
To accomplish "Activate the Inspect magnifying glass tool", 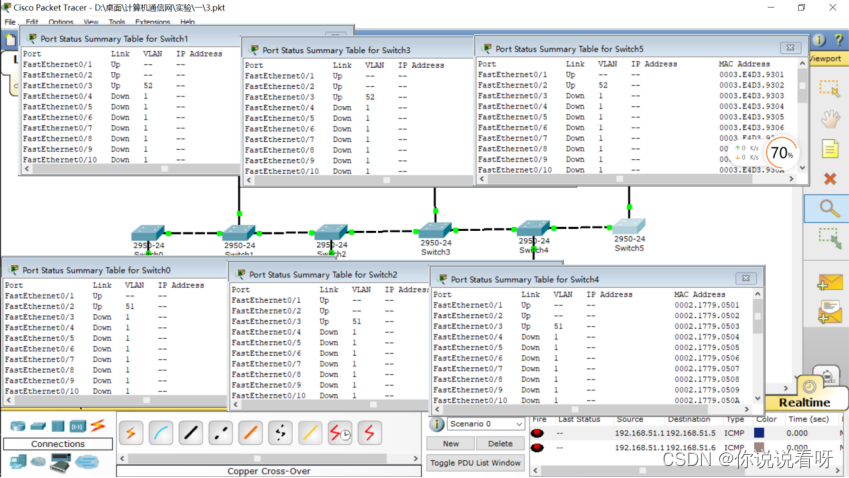I will click(x=829, y=208).
